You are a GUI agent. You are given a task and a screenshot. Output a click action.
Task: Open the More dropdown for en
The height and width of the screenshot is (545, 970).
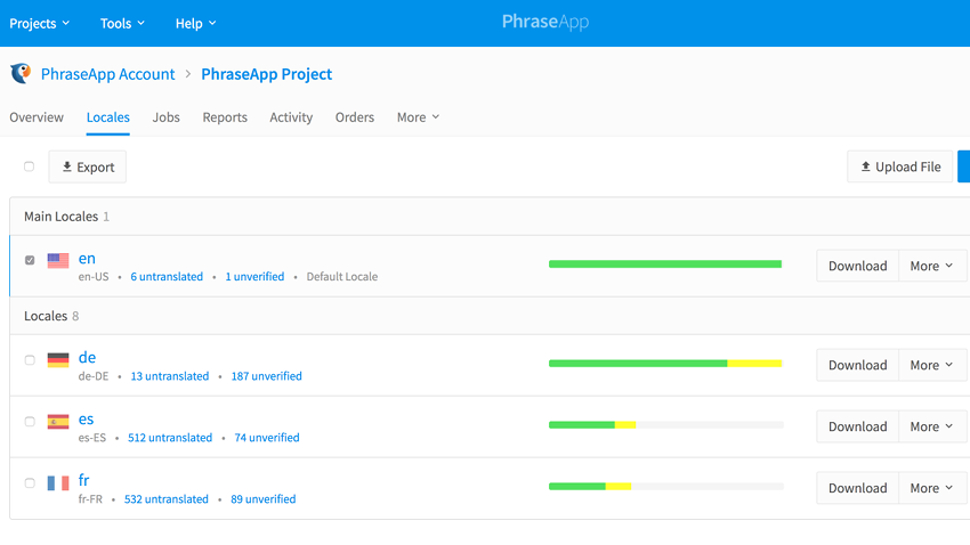pyautogui.click(x=932, y=266)
